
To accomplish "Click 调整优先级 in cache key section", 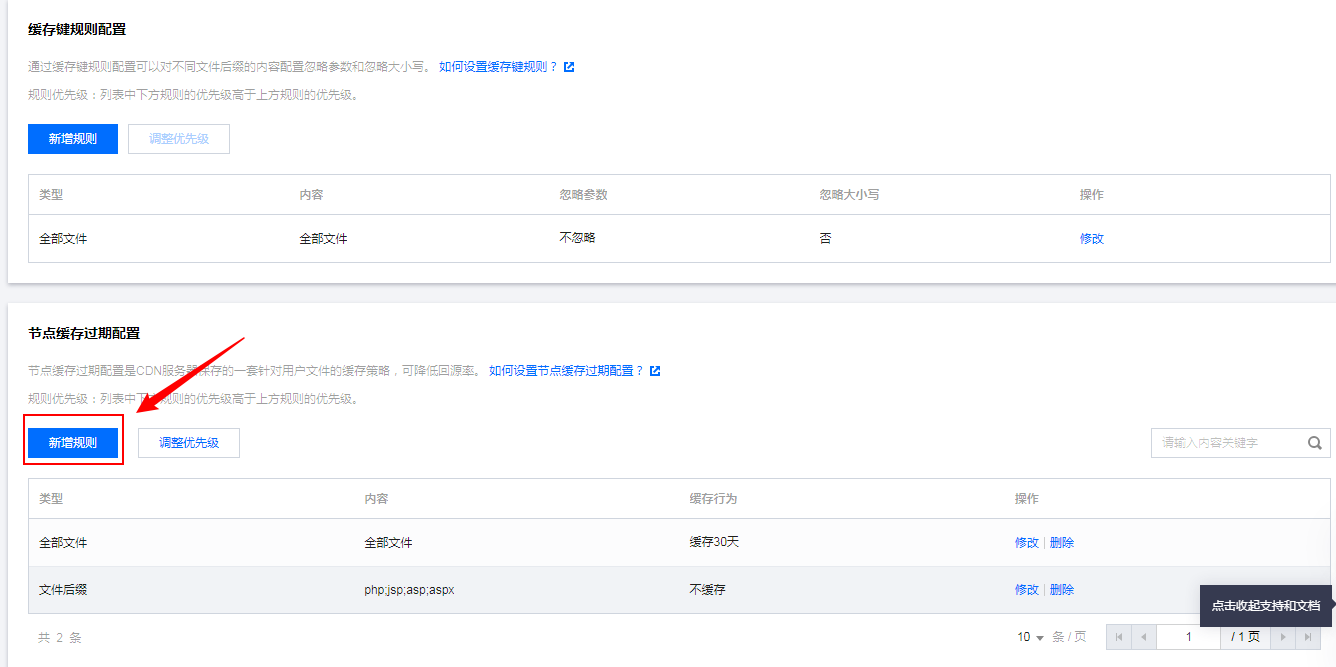I will coord(178,138).
